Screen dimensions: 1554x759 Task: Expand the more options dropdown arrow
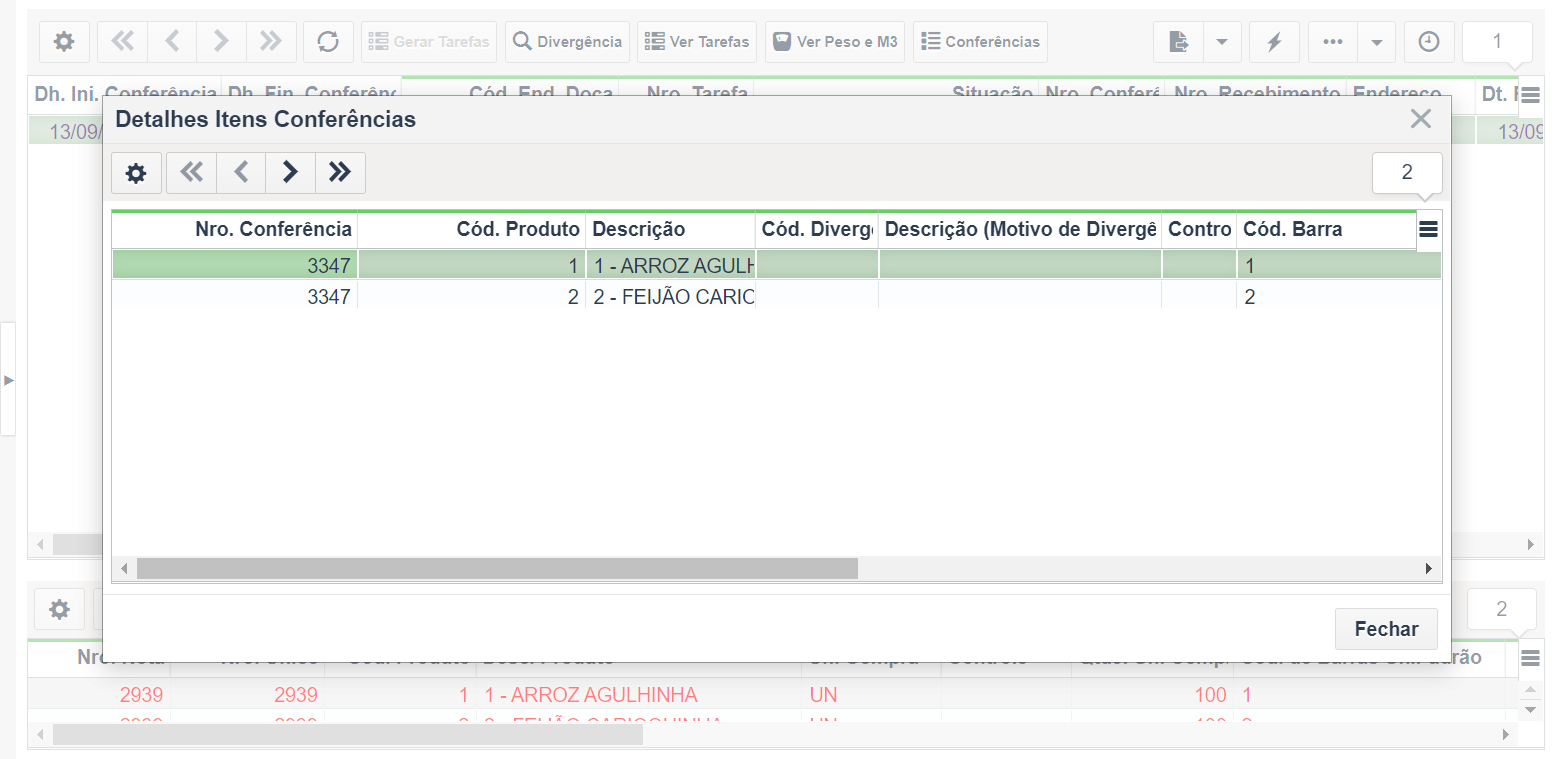[x=1376, y=42]
